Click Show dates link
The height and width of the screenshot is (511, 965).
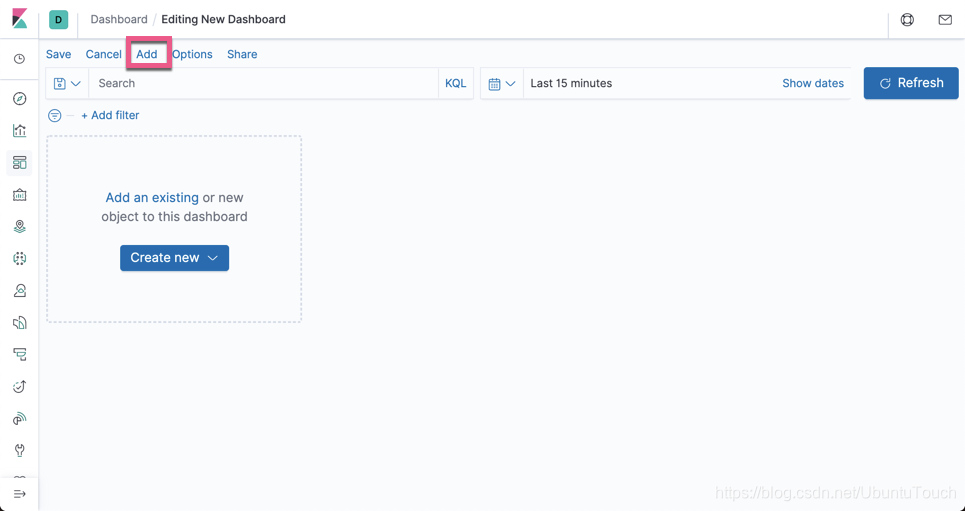click(813, 83)
